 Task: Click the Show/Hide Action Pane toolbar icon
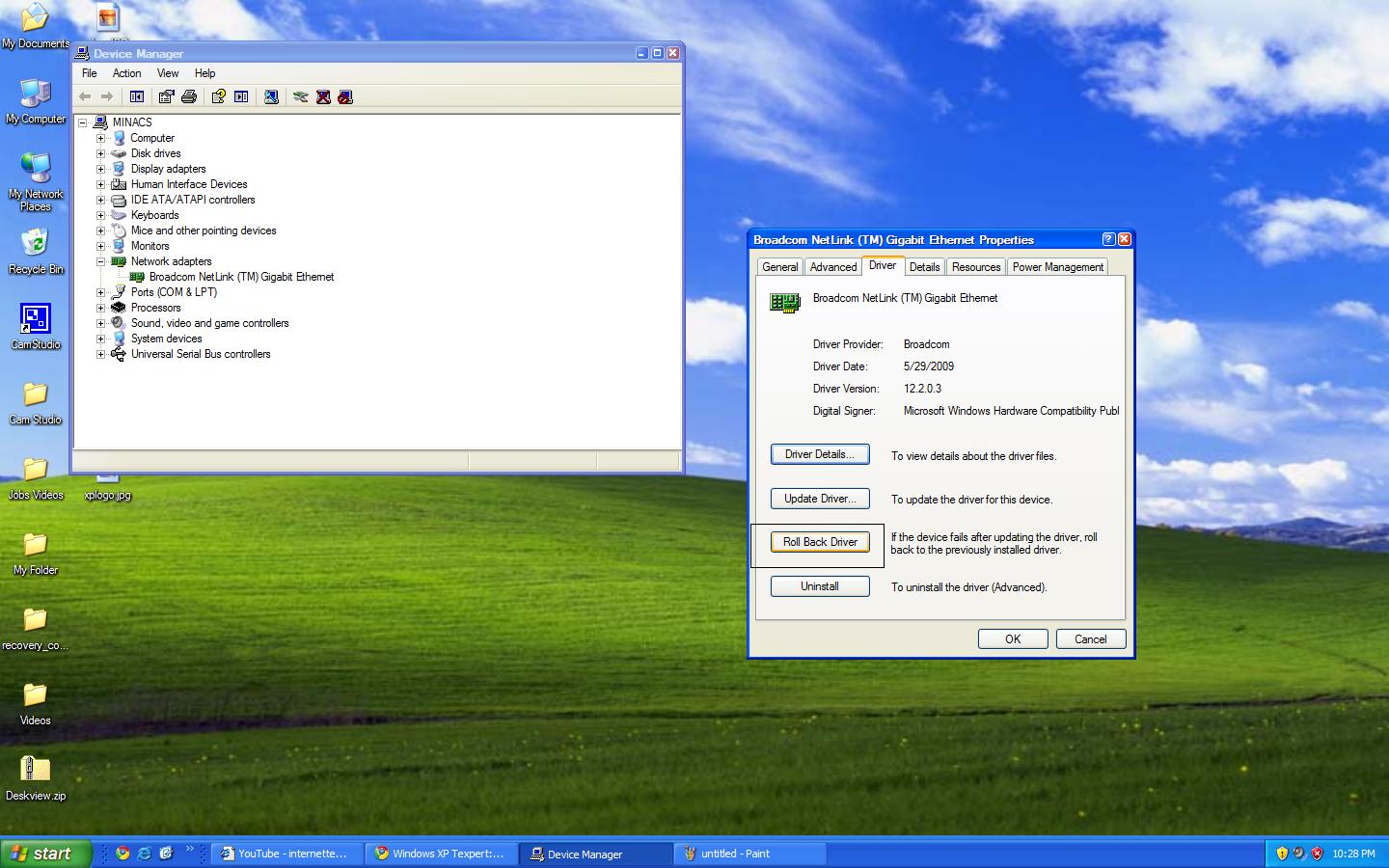[241, 96]
